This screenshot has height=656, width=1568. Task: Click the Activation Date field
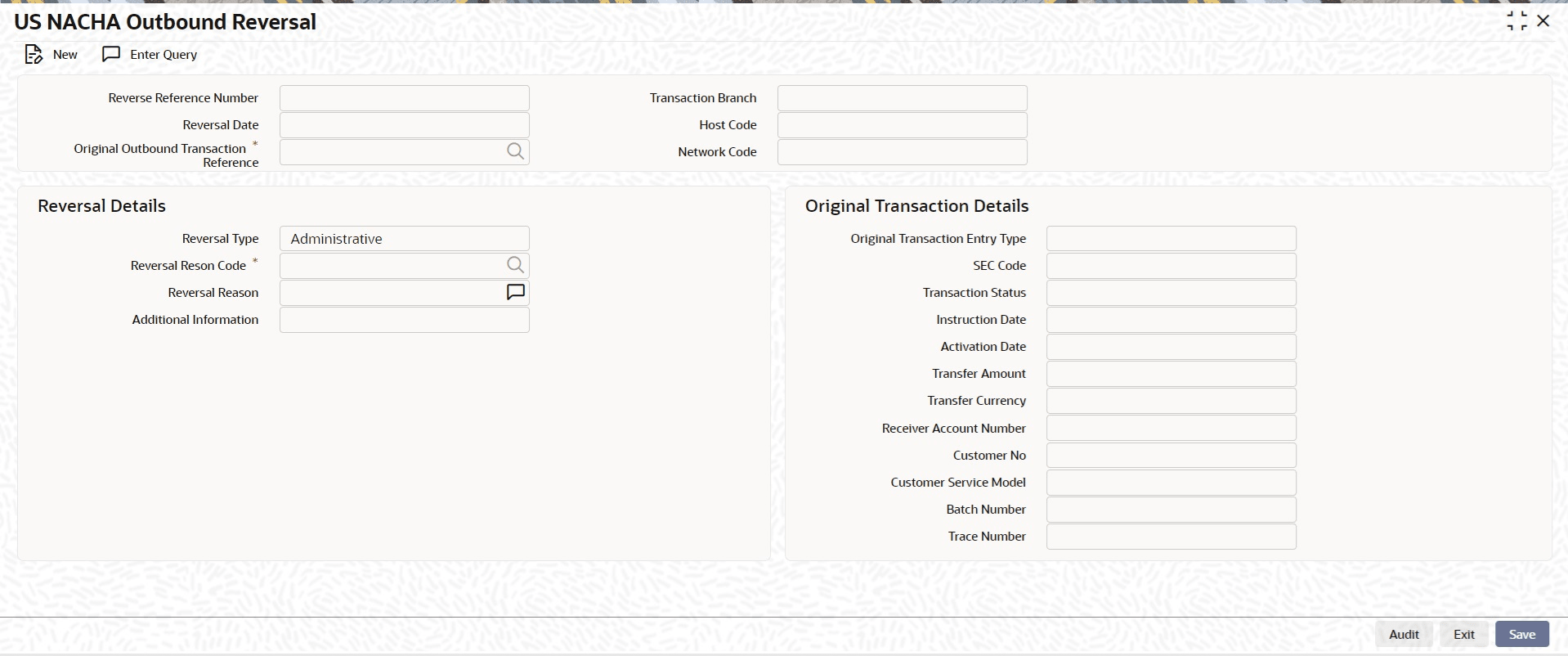tap(1172, 347)
